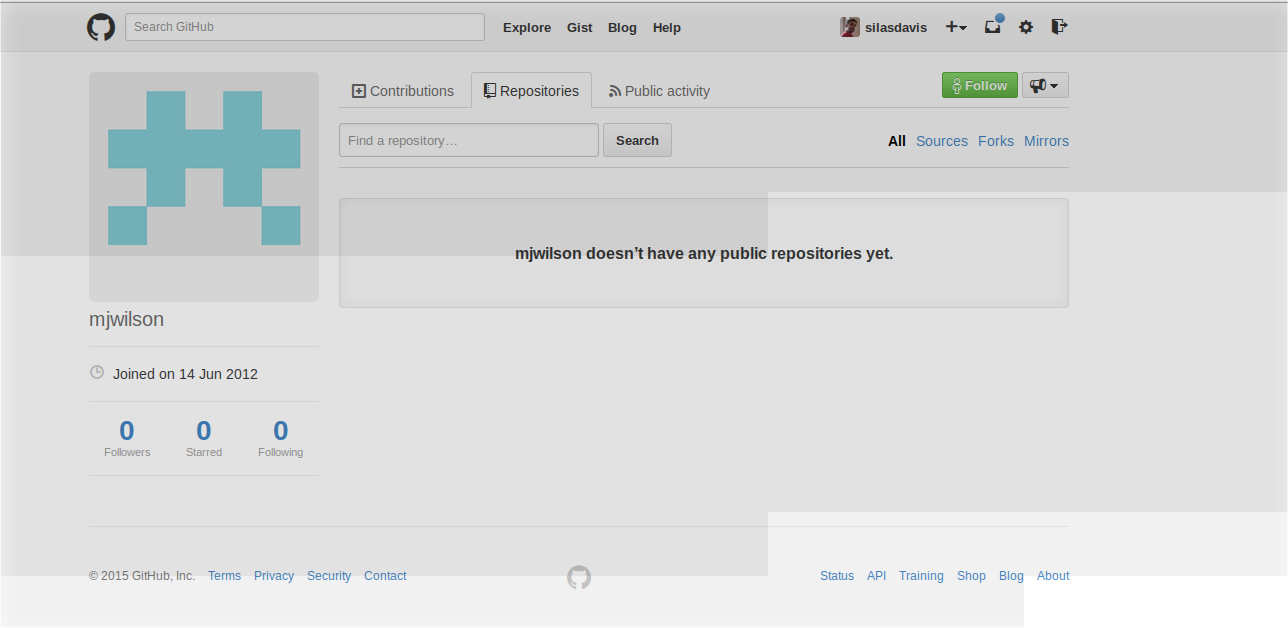The height and width of the screenshot is (628, 1288).
Task: Switch to the Contributions tab
Action: 403,91
